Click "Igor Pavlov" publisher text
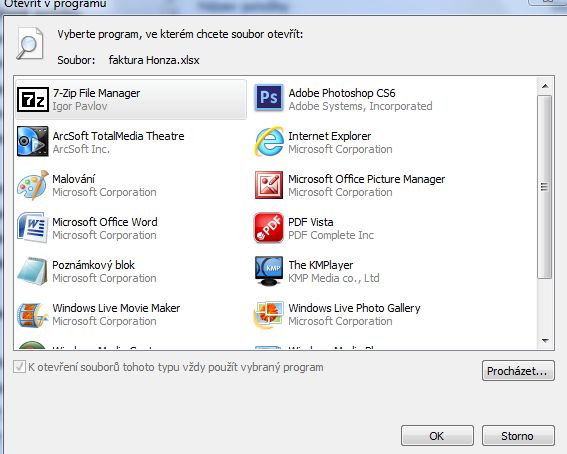The width and height of the screenshot is (567, 454). pyautogui.click(x=80, y=106)
